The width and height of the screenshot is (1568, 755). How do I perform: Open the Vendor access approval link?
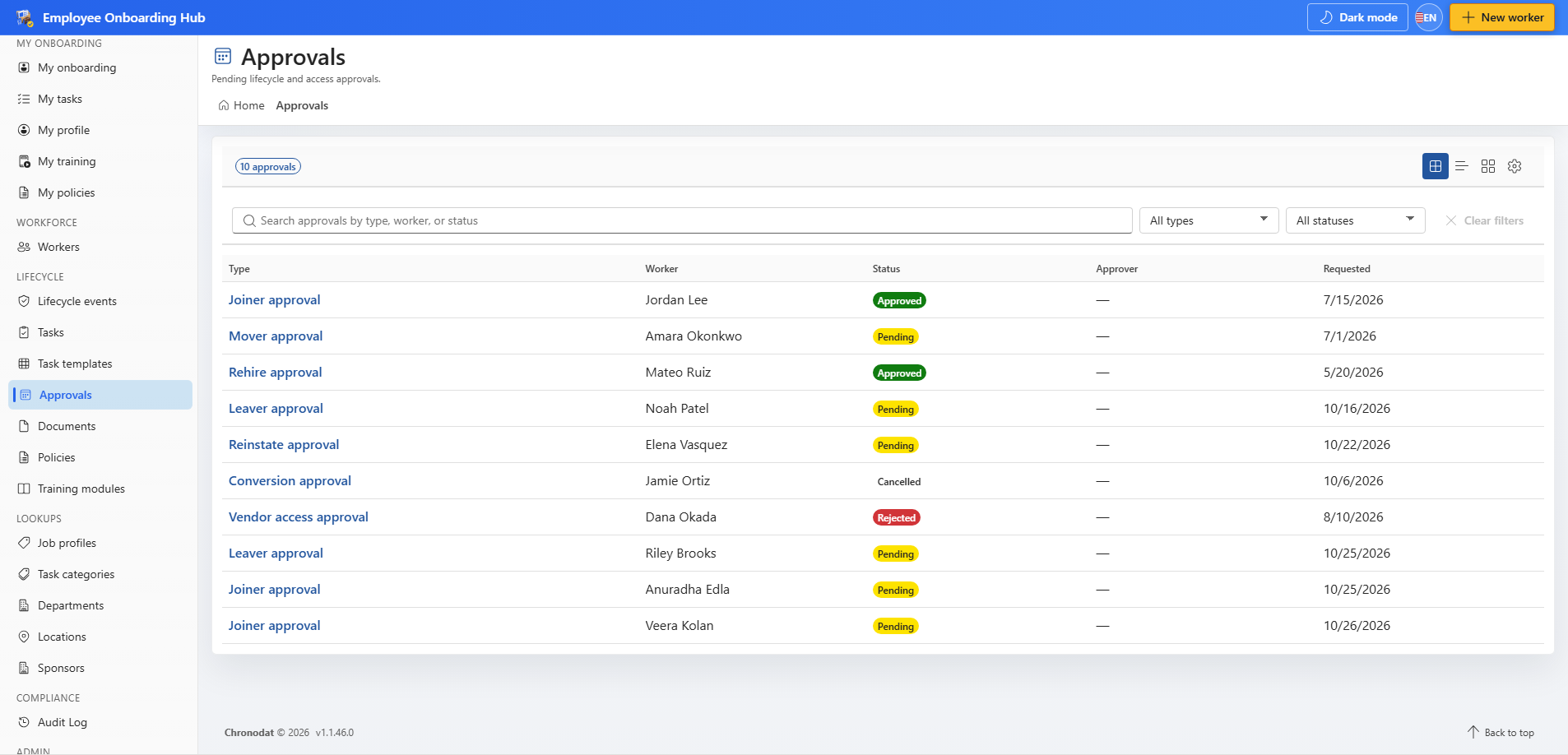coord(298,516)
